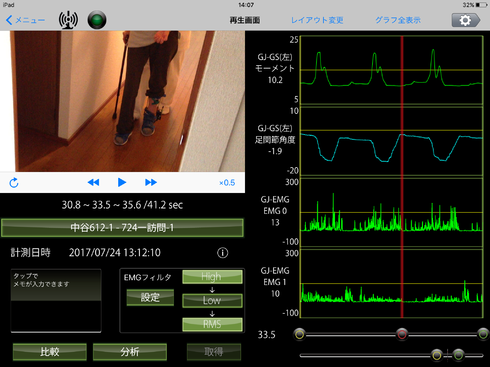
Task: Restart video with the reload icon
Action: (14, 182)
